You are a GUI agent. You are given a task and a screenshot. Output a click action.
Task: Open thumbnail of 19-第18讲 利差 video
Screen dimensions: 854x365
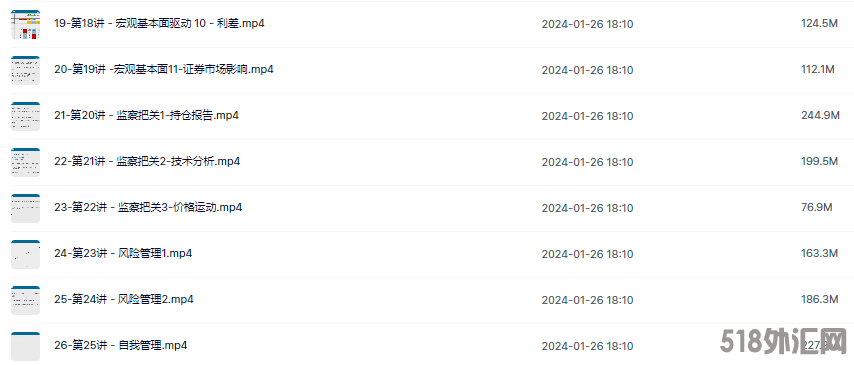click(x=26, y=25)
